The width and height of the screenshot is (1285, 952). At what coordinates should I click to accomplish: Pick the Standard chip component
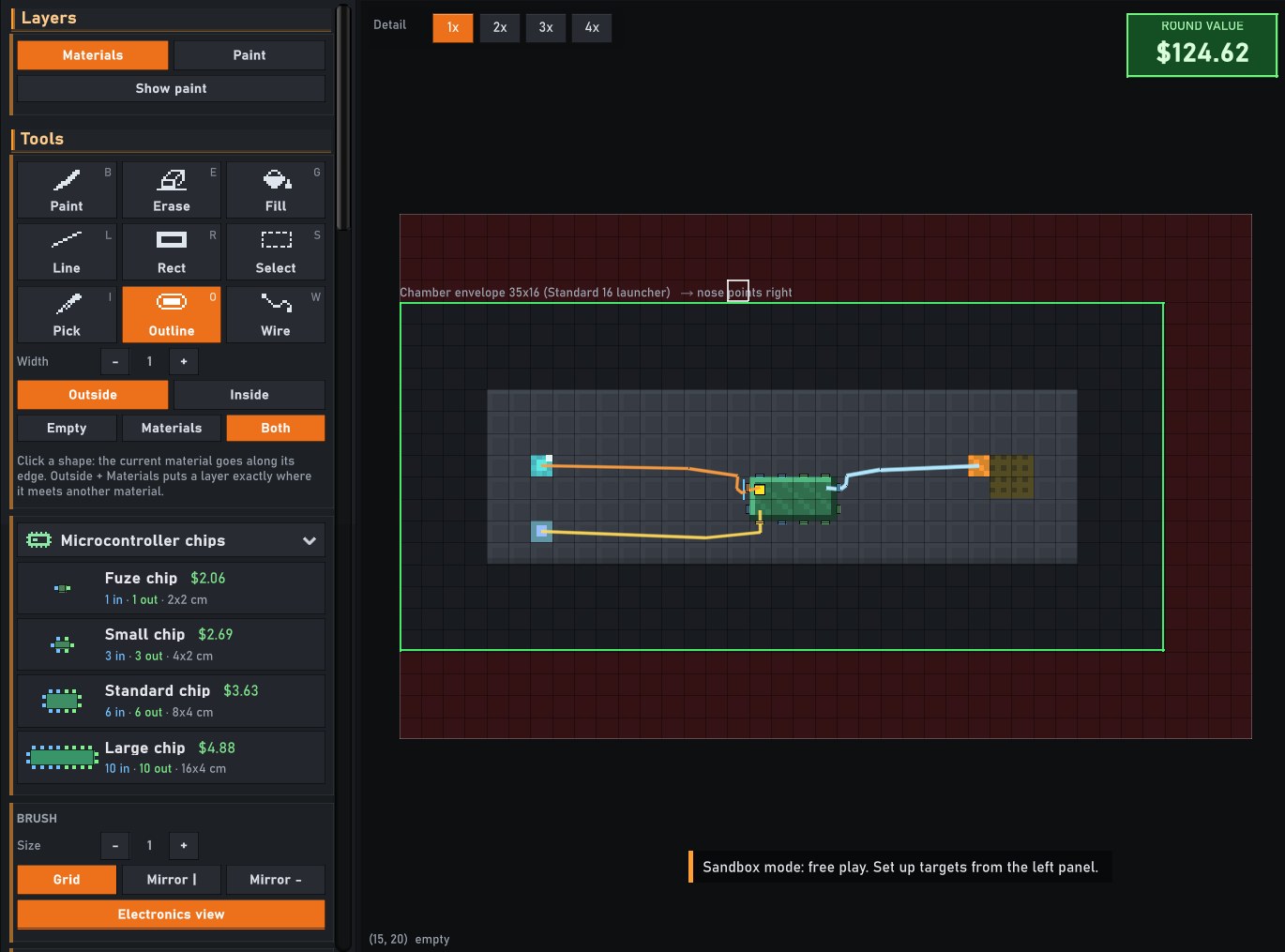(x=172, y=701)
